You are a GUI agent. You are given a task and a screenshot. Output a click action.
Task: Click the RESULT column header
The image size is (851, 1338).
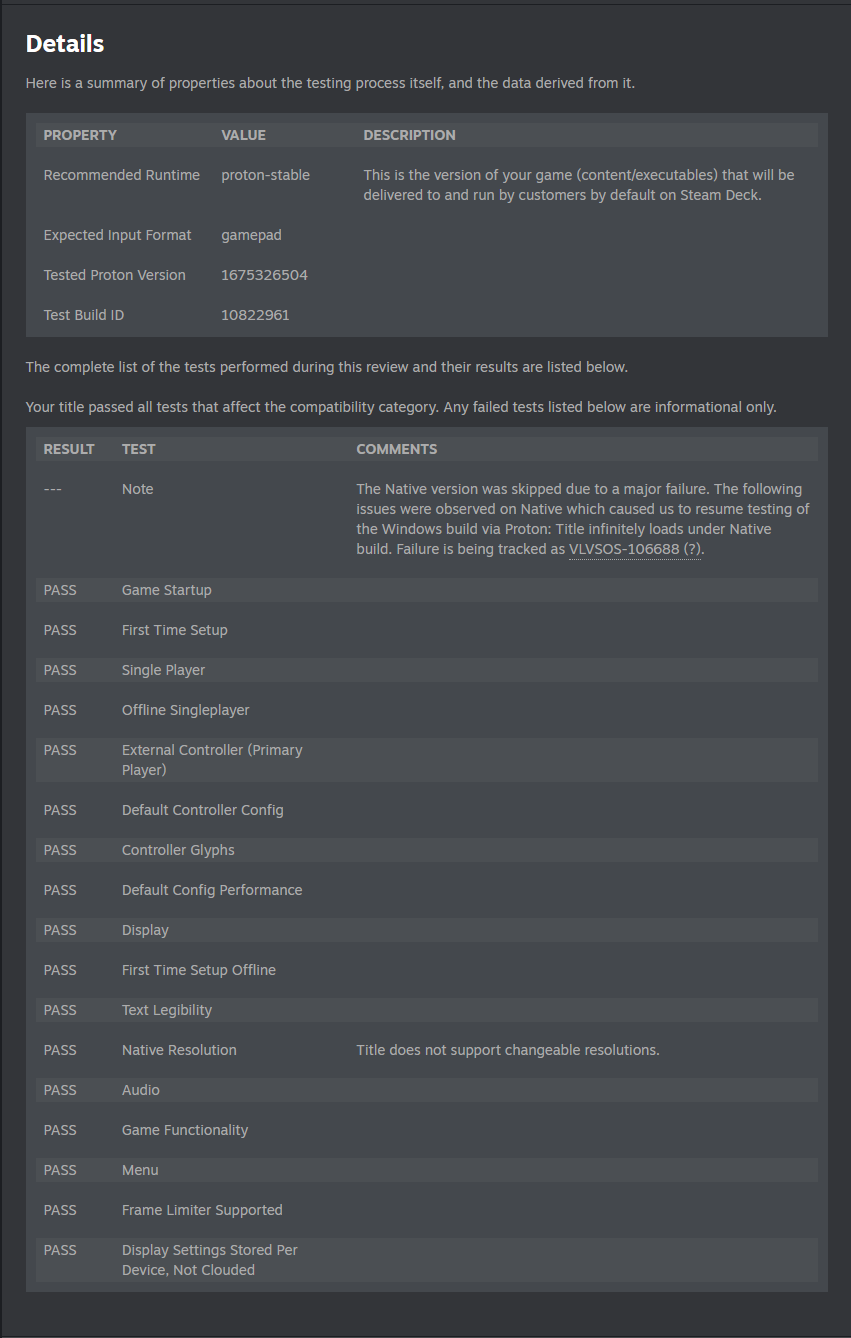[69, 449]
